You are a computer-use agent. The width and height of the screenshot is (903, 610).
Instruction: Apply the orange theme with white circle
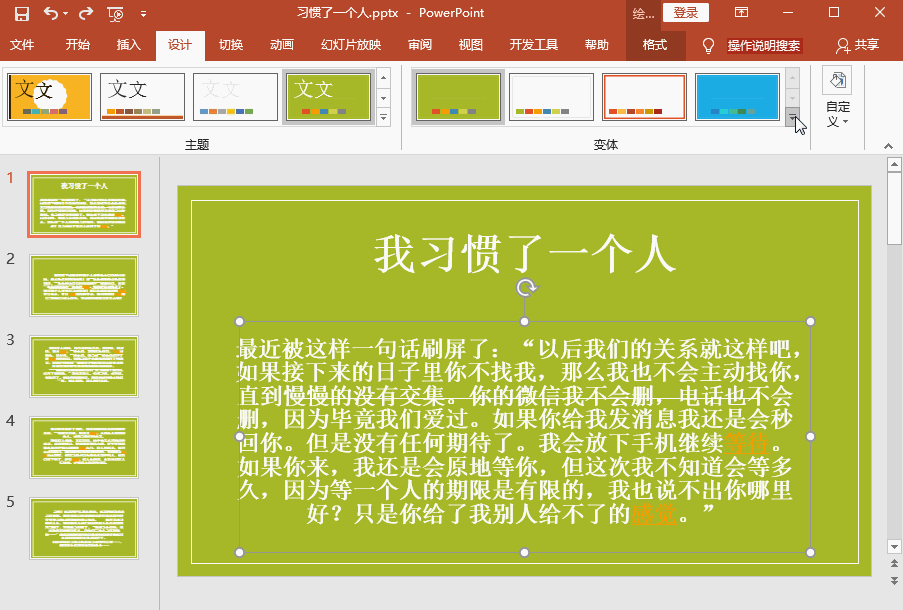click(x=50, y=96)
